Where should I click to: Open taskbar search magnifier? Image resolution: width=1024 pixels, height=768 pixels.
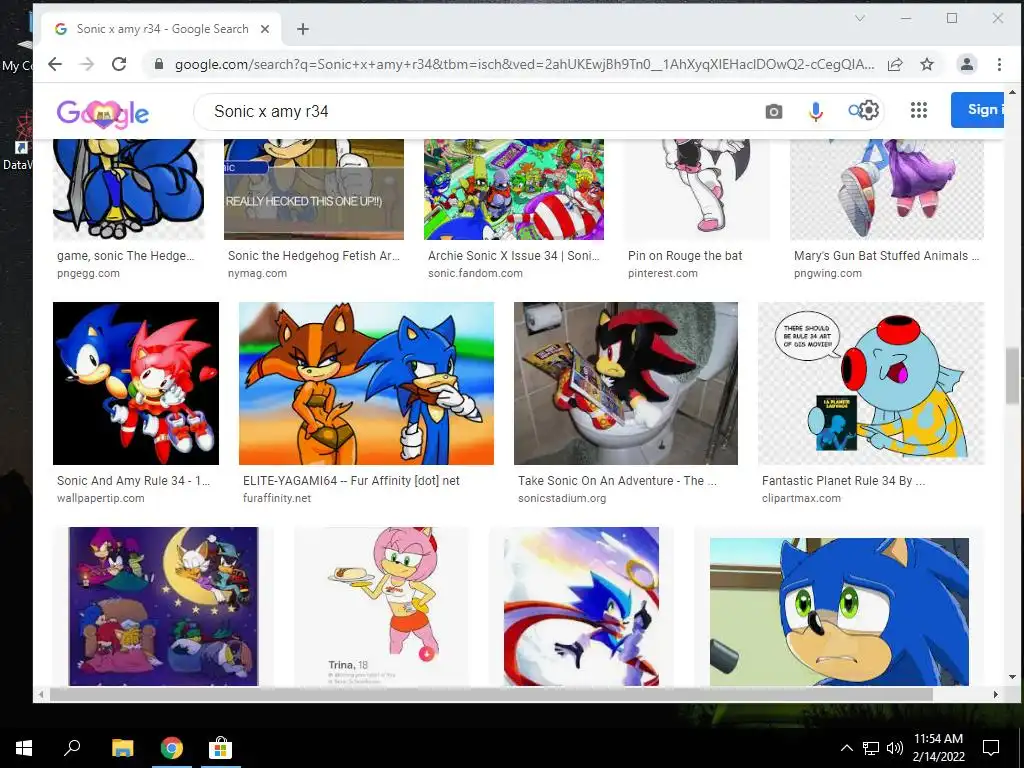72,748
